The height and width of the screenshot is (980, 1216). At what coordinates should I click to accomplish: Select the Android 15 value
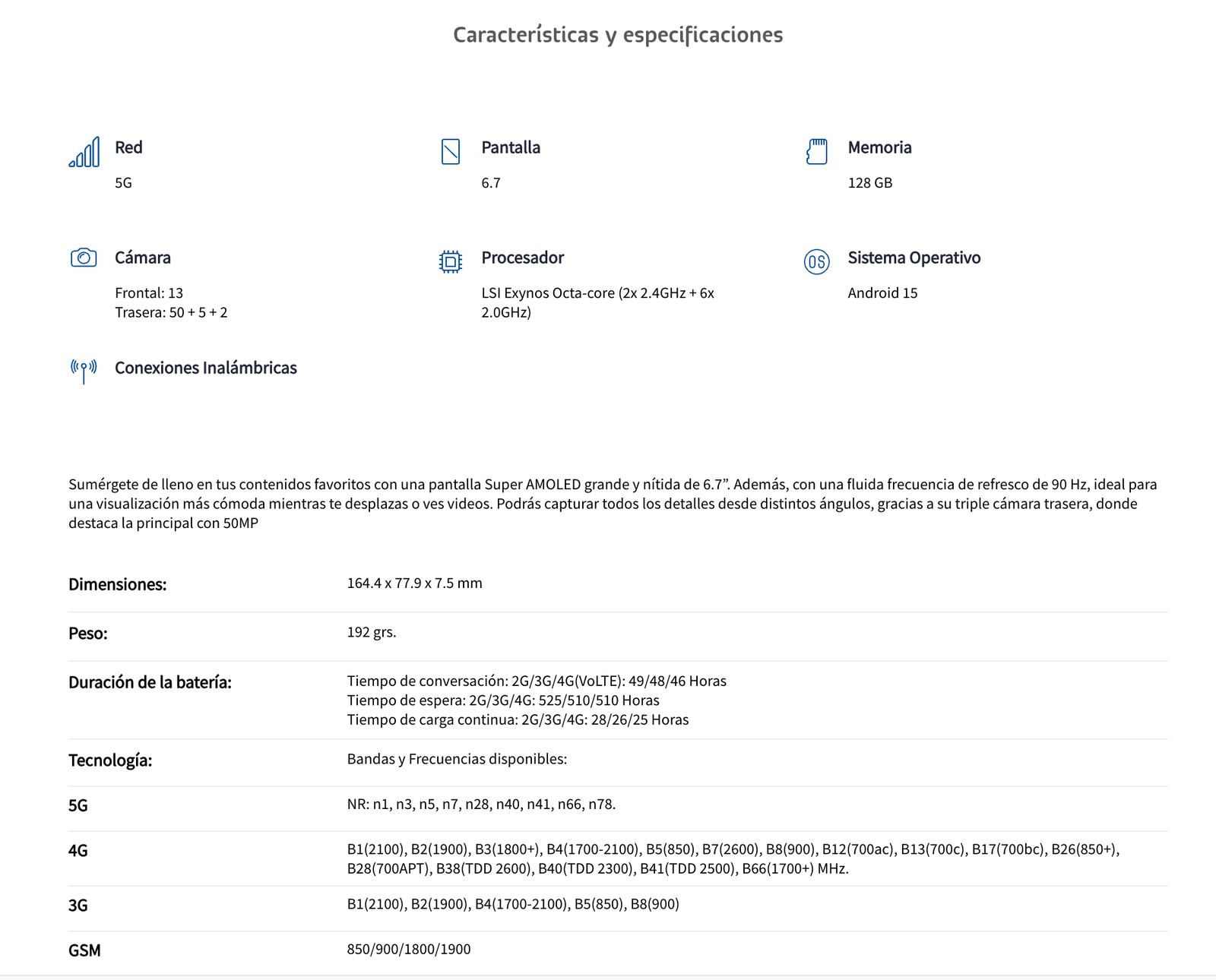pos(882,293)
